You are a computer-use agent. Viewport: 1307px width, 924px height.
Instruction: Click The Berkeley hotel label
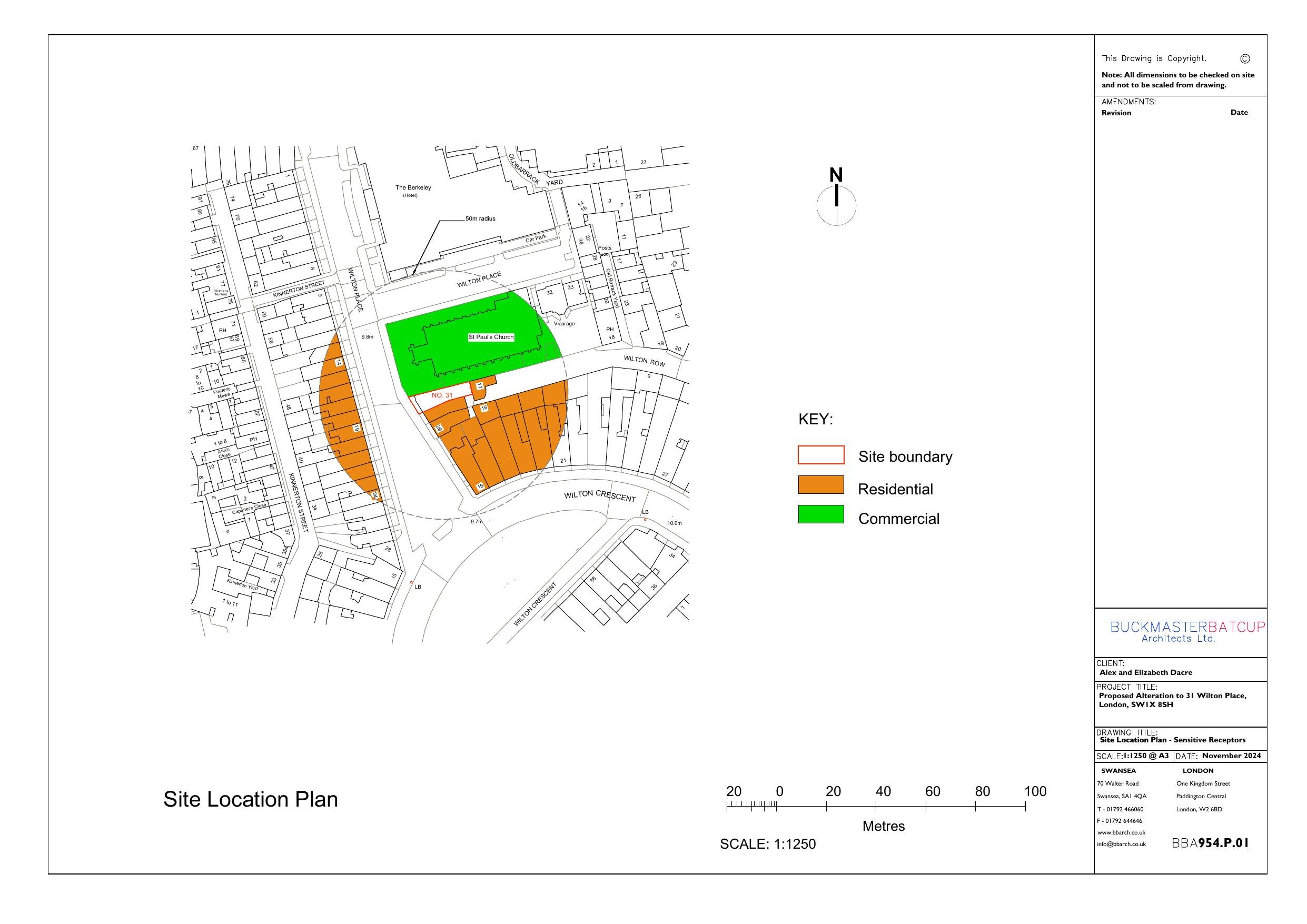tap(413, 188)
